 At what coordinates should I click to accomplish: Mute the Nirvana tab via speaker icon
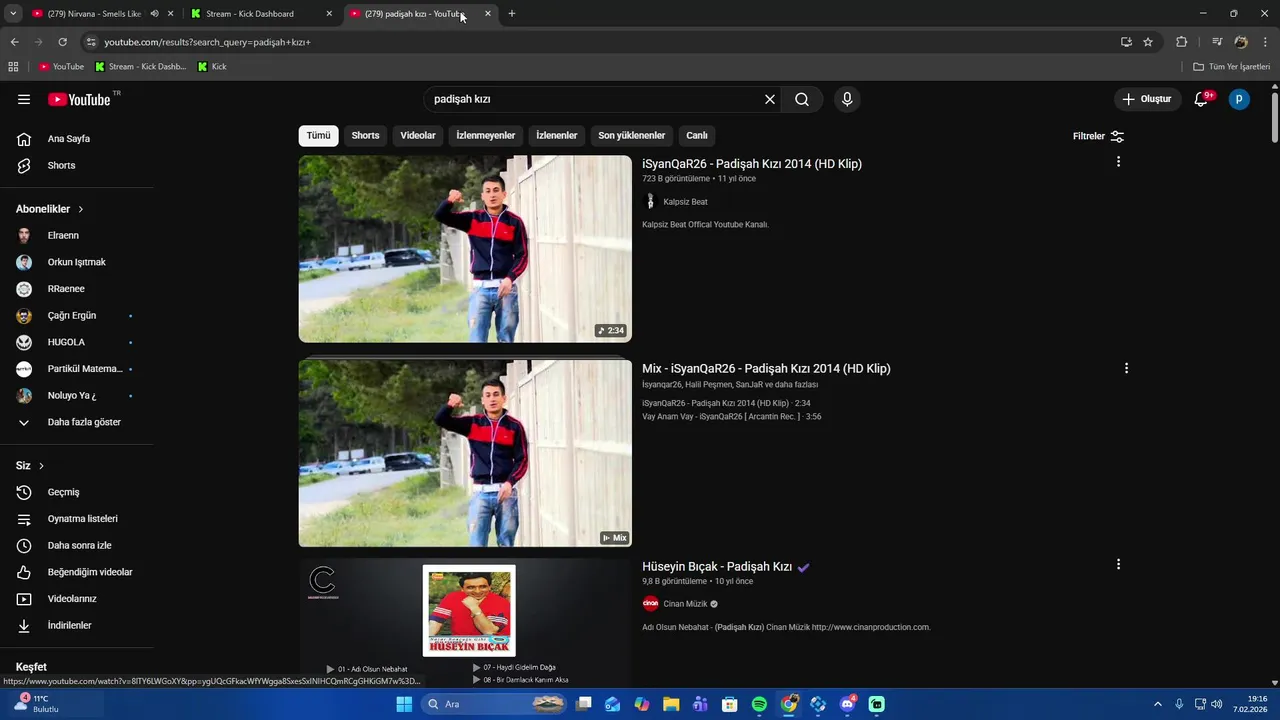[154, 14]
